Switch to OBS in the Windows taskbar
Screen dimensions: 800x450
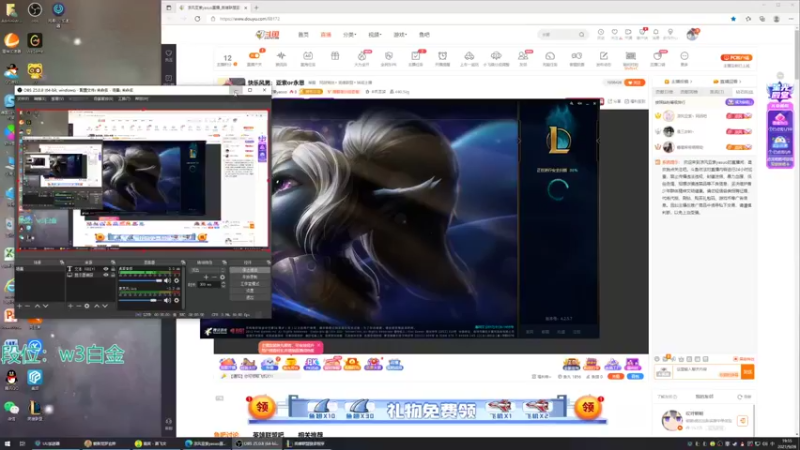click(x=258, y=444)
